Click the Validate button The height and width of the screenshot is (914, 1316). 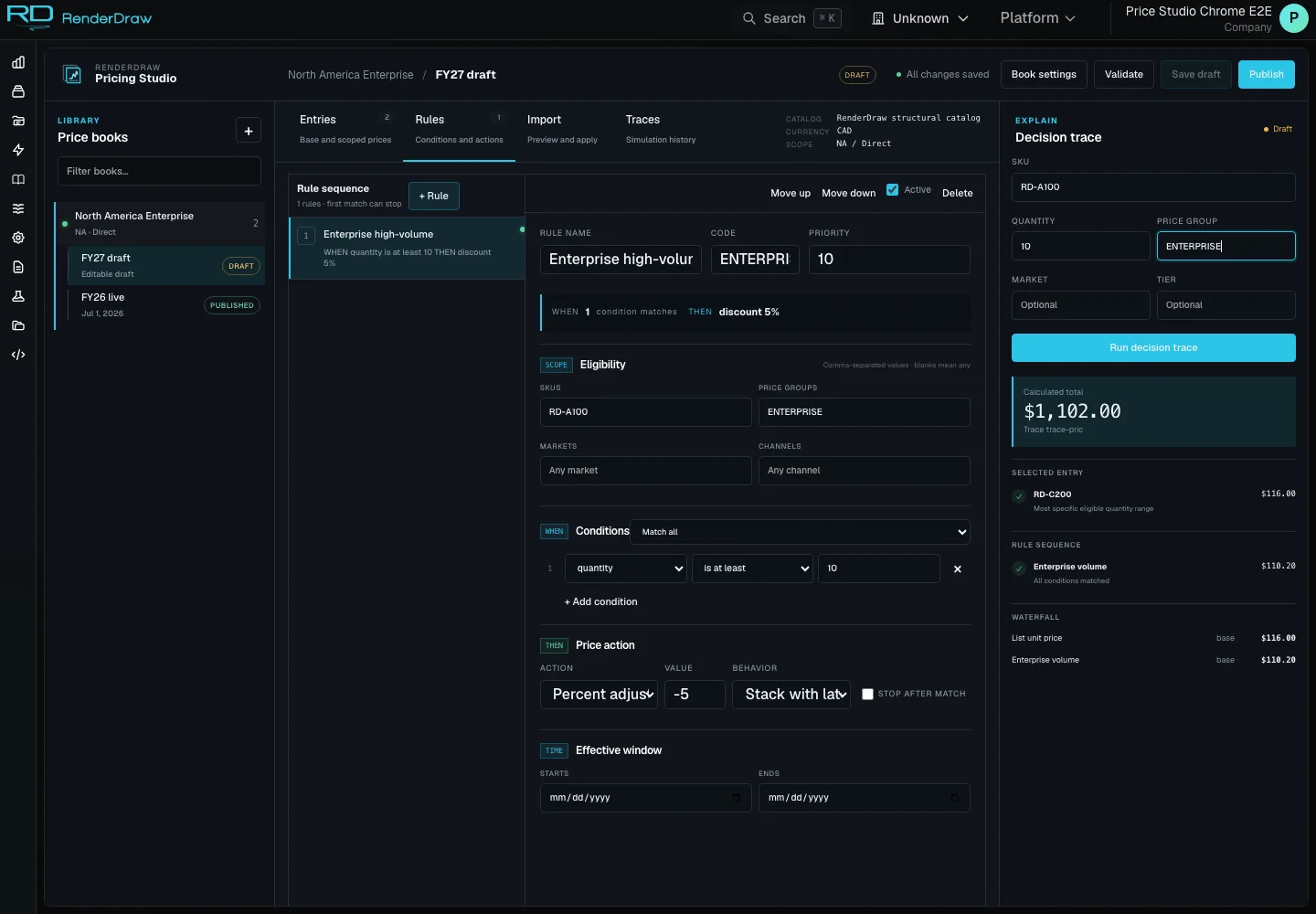pos(1124,75)
